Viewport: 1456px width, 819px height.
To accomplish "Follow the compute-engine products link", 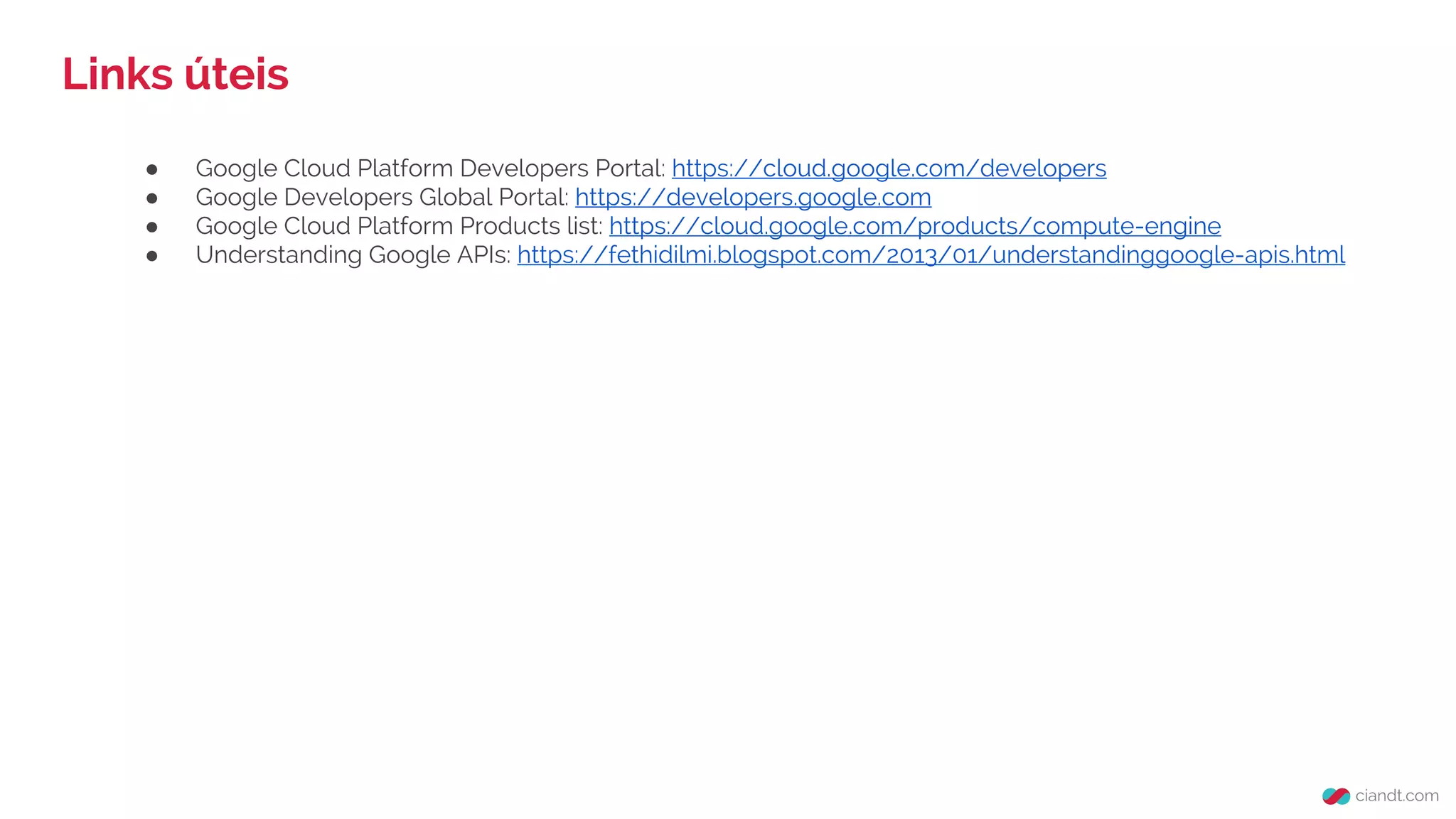I will point(915,226).
